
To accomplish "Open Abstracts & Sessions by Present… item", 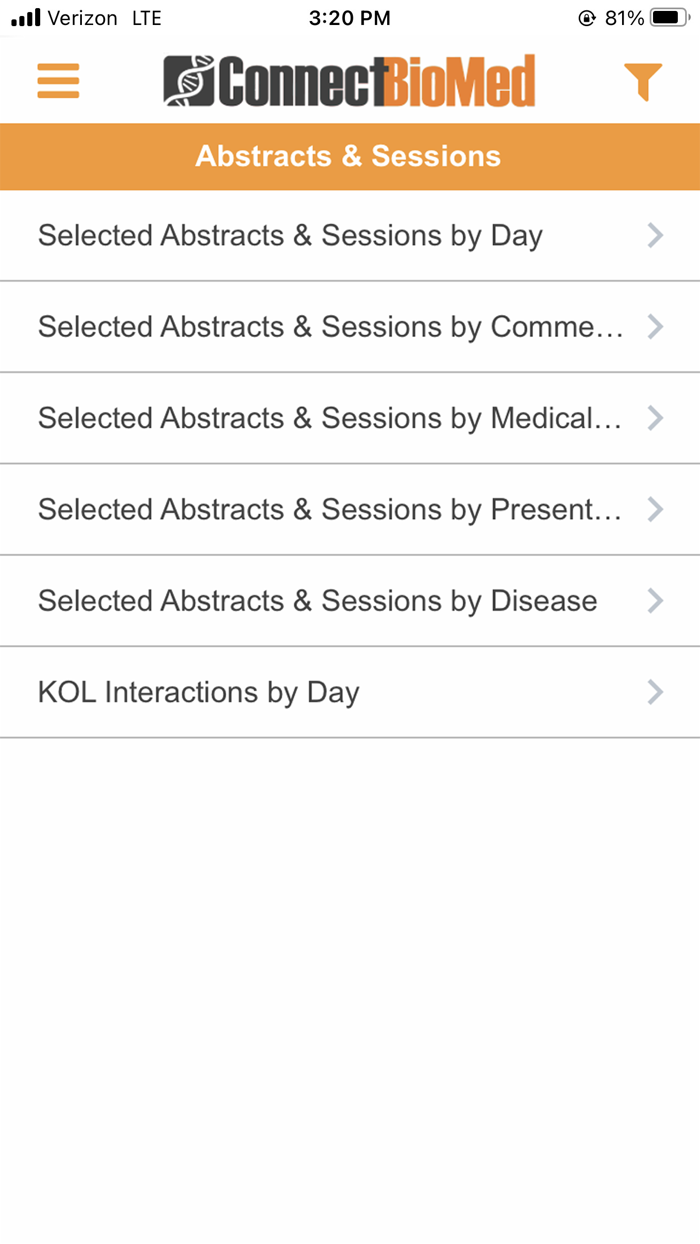I will click(x=330, y=510).
